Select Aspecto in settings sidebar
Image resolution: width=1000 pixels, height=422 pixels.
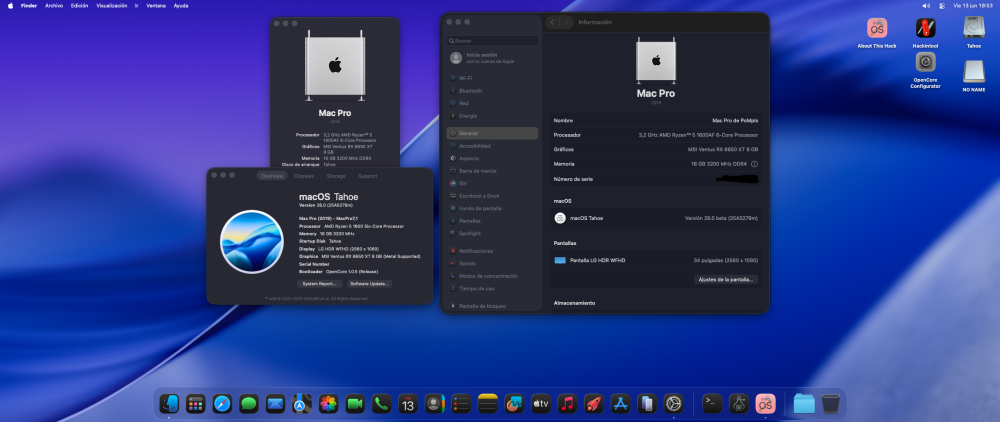[492, 158]
